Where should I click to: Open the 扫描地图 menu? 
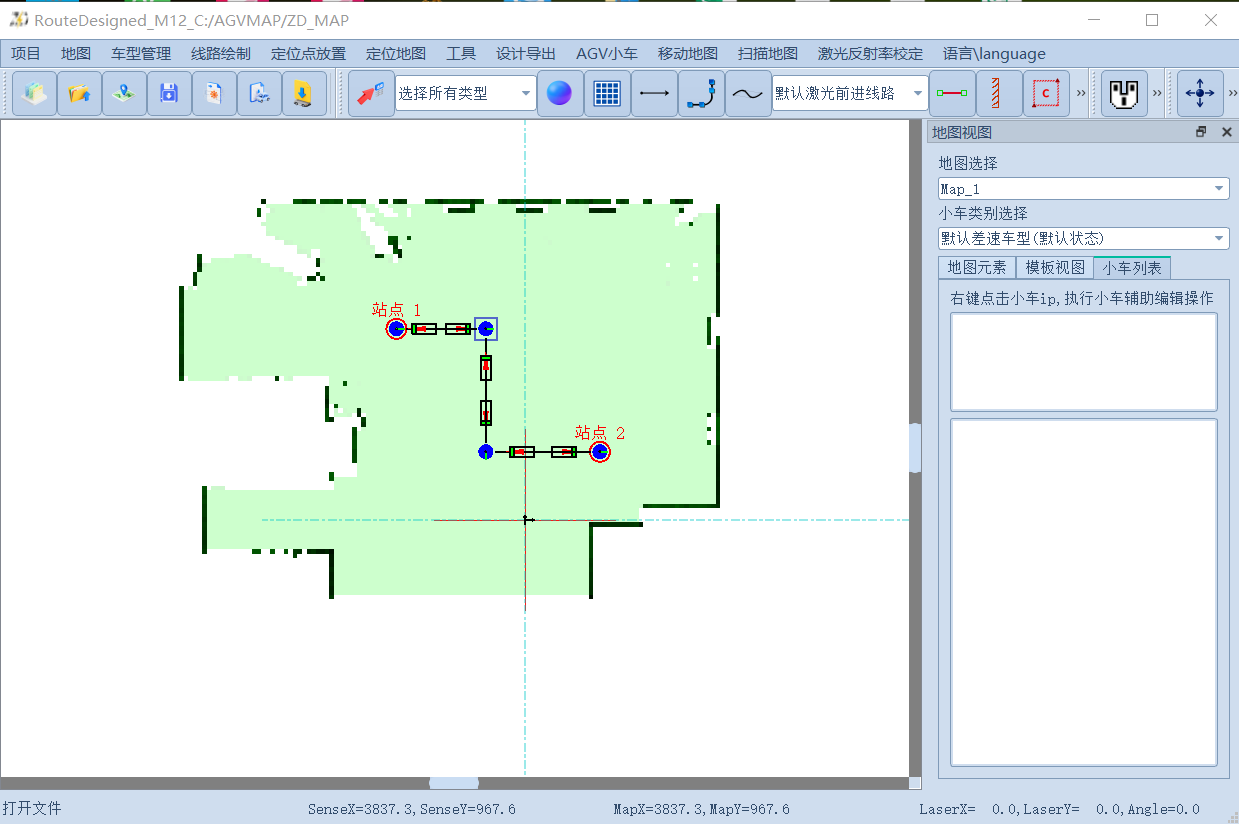(768, 54)
